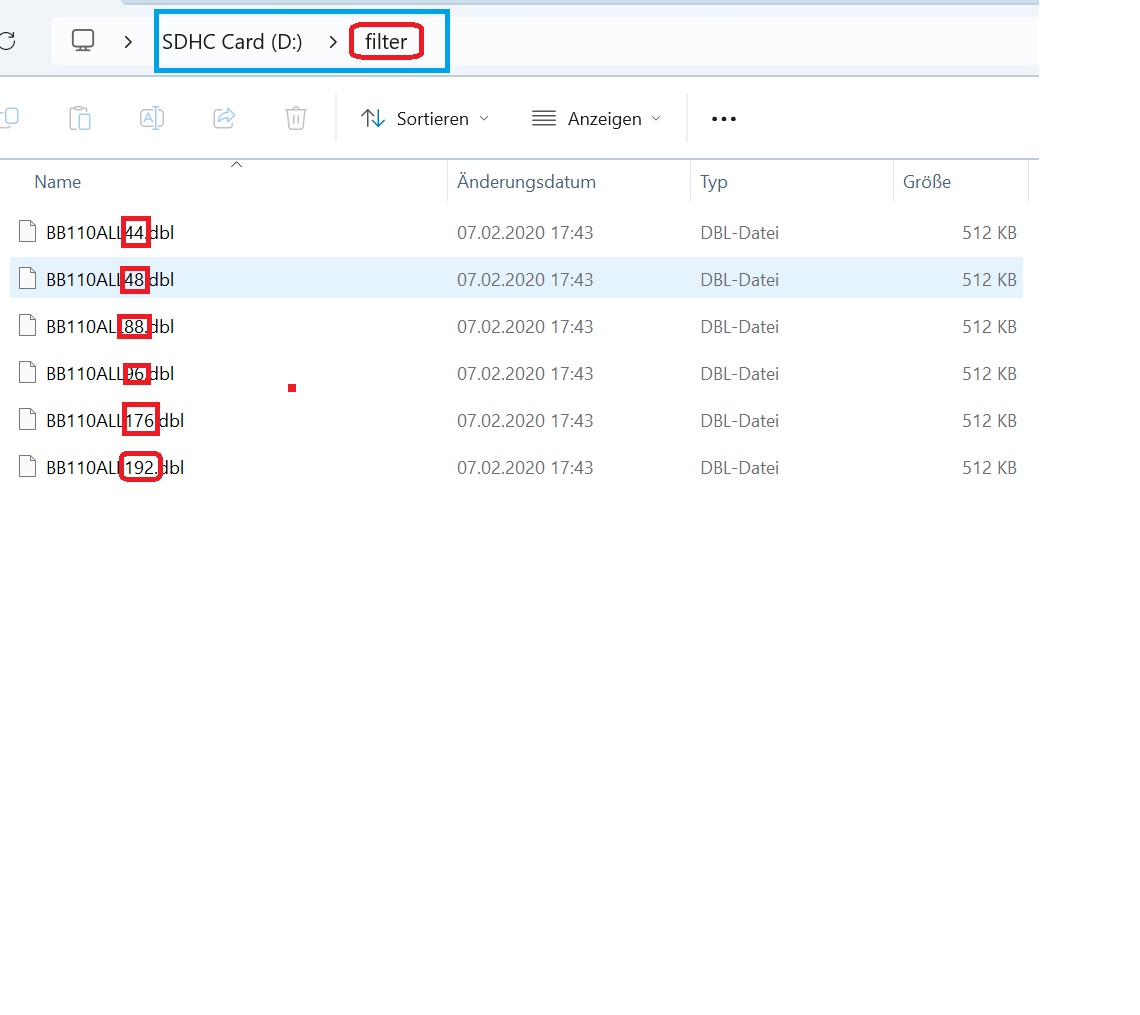
Task: Click file icon of BB110ALL192.dbl
Action: [28, 467]
